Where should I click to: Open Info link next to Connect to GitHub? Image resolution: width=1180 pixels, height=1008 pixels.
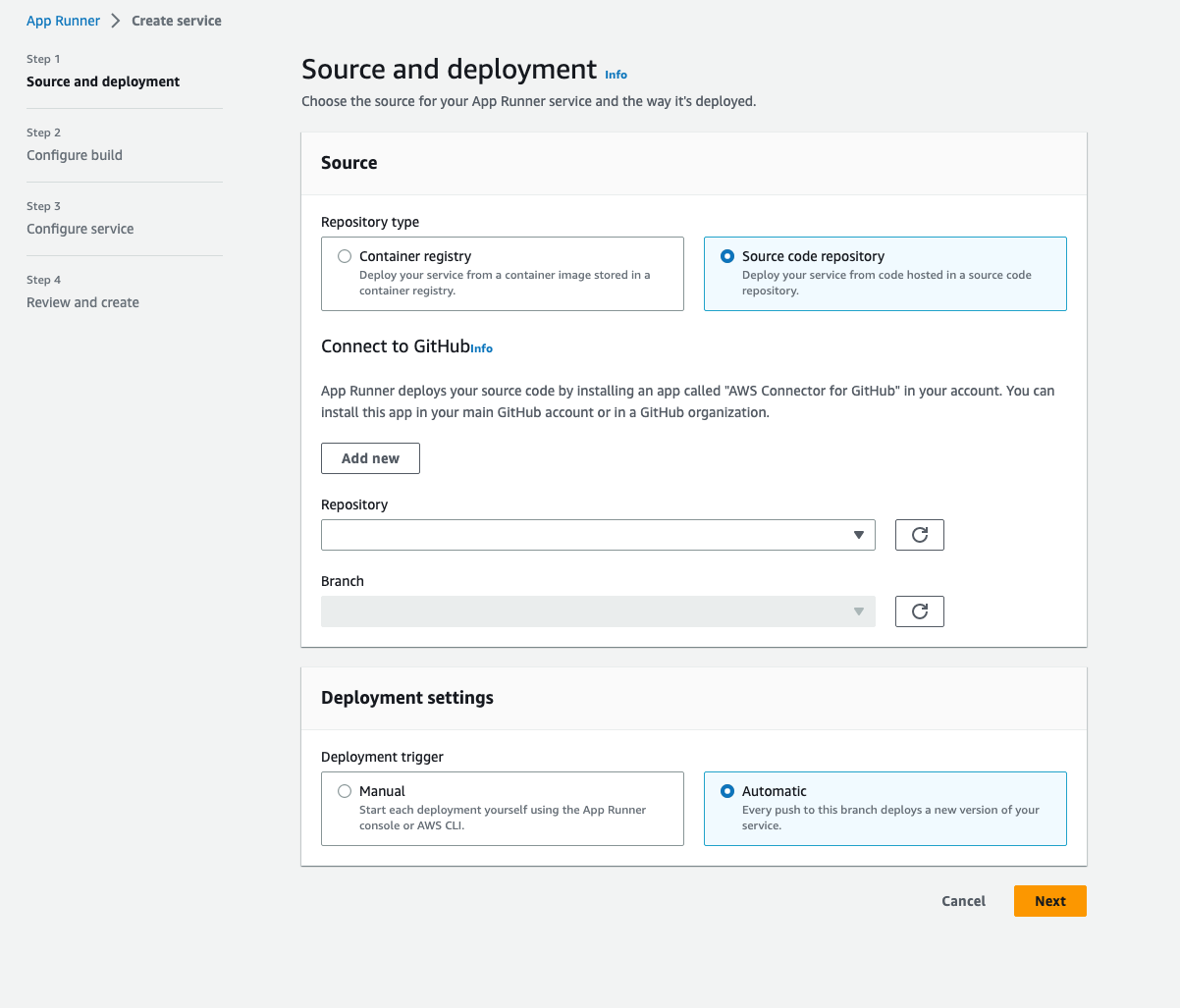482,347
